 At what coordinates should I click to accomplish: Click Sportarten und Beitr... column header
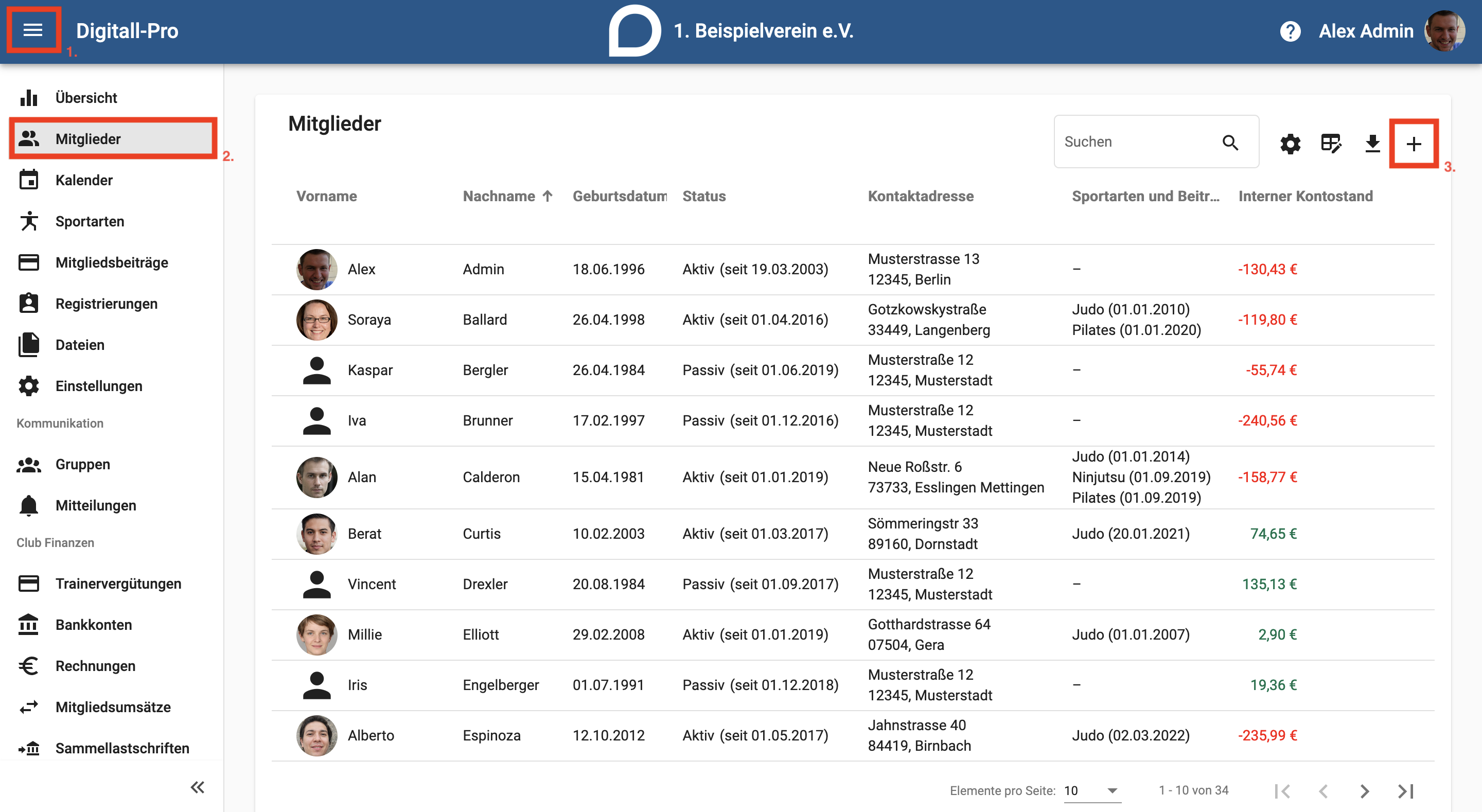pyautogui.click(x=1145, y=196)
